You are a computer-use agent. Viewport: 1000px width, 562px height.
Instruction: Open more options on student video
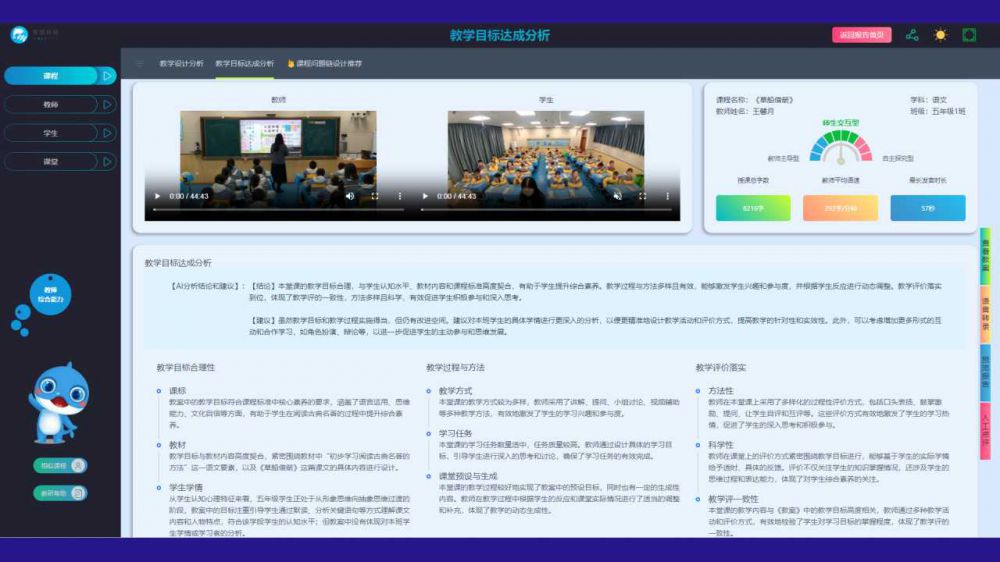(x=667, y=197)
